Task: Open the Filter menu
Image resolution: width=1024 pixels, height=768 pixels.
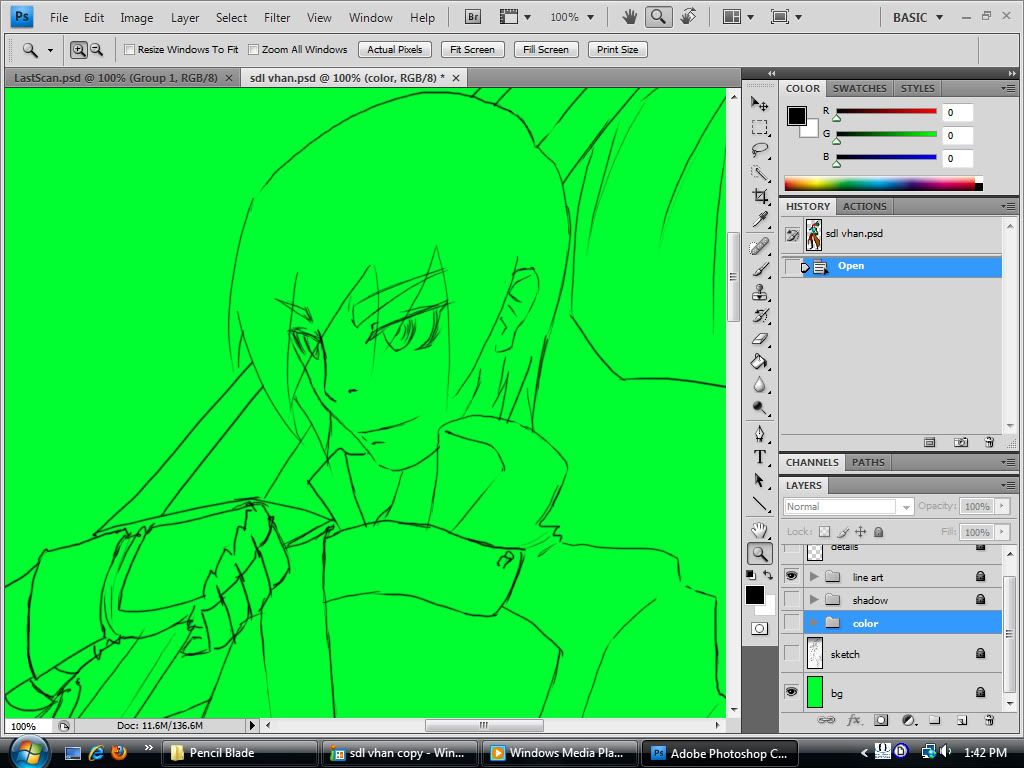Action: pyautogui.click(x=277, y=17)
